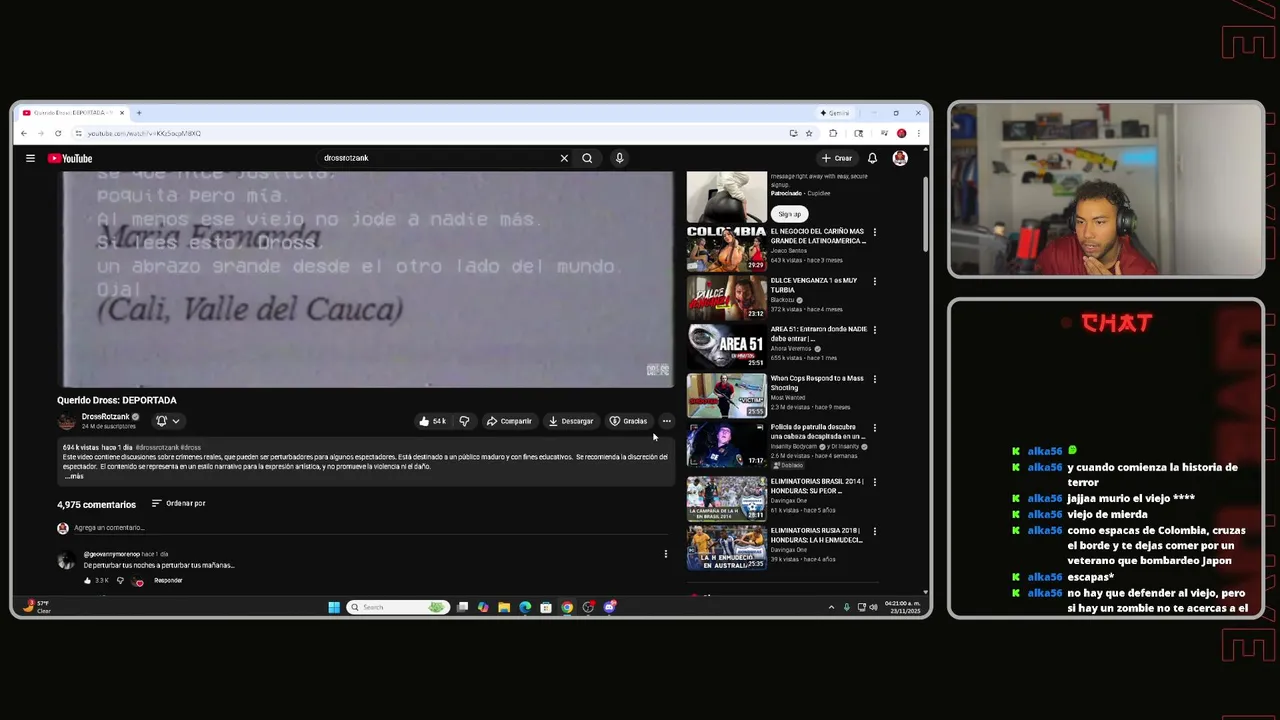The height and width of the screenshot is (720, 1280).
Task: Open the YouTube hamburger guide menu
Action: 30,158
